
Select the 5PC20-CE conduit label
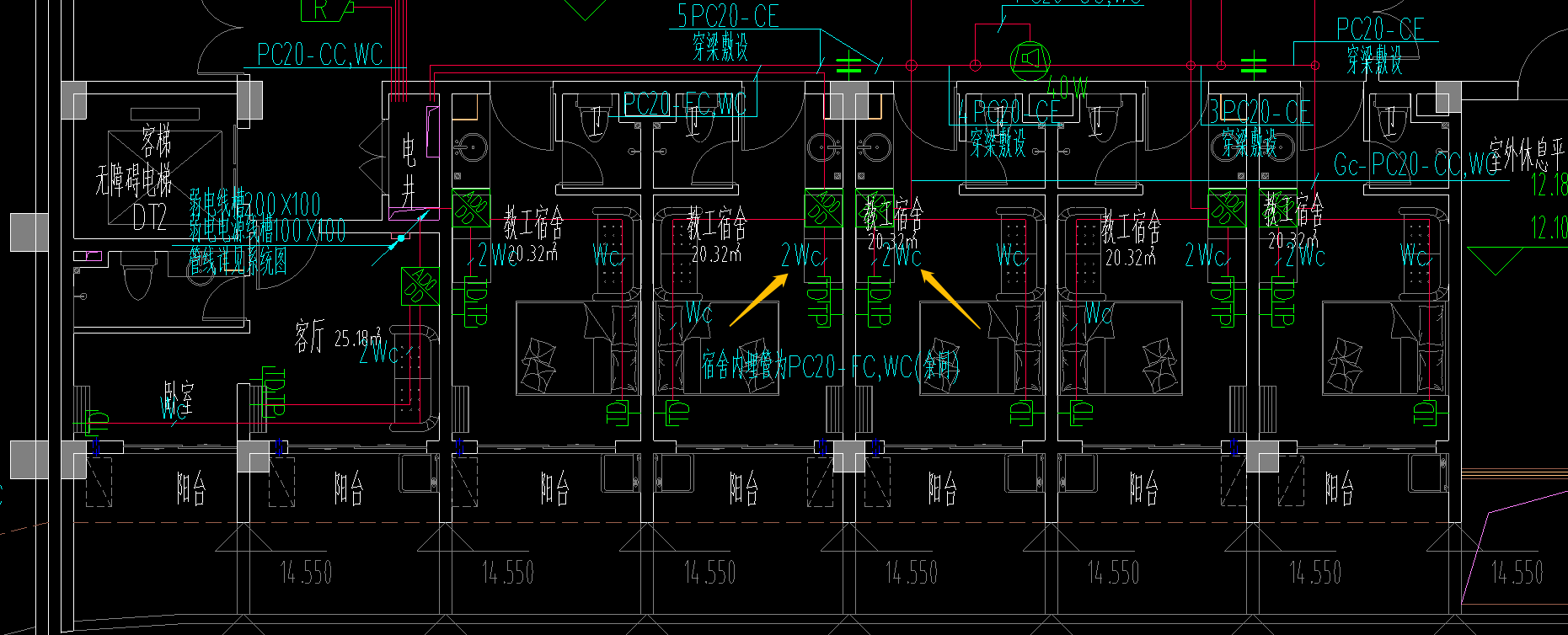click(728, 16)
